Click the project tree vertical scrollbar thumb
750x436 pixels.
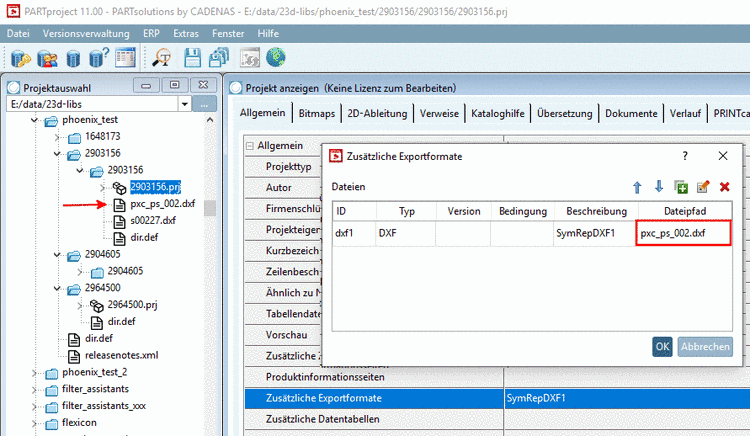tap(210, 208)
